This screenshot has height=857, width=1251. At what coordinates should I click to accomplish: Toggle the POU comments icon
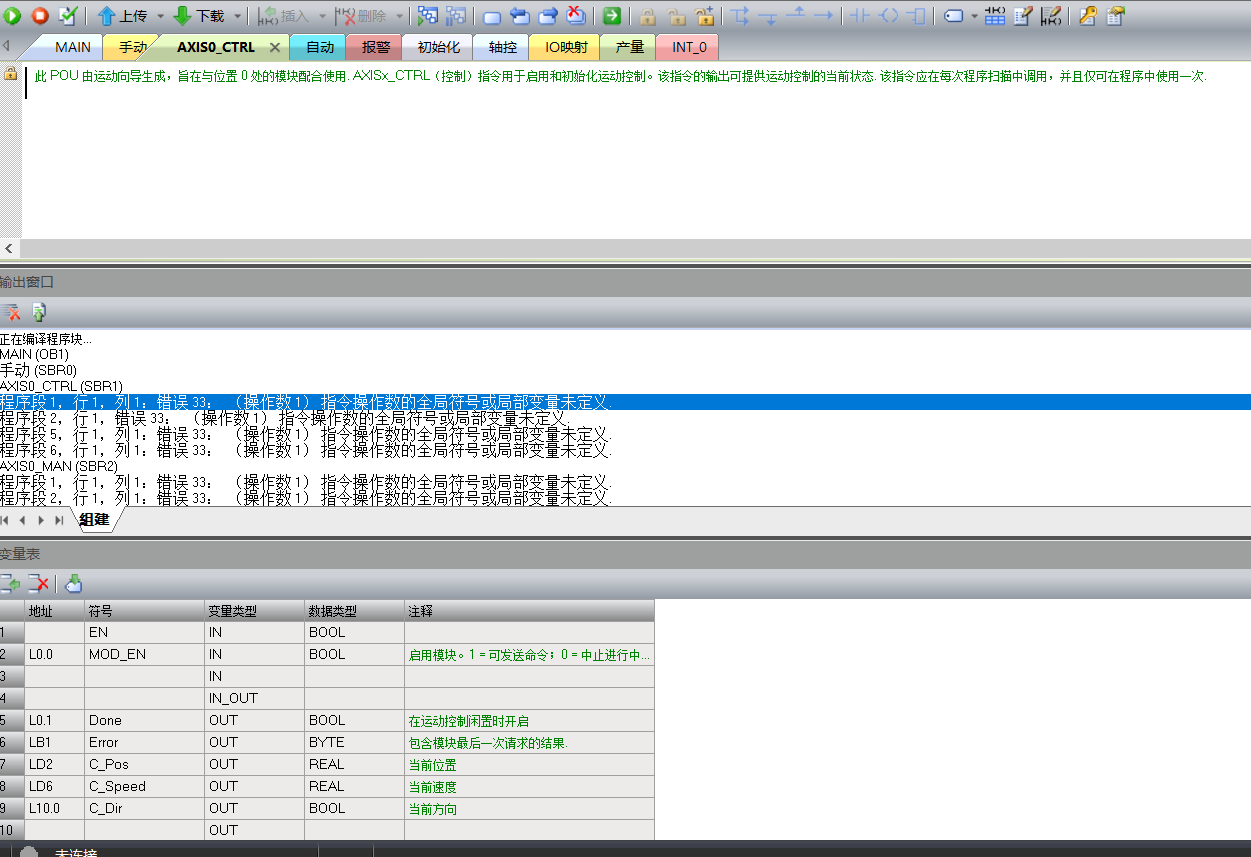1023,16
